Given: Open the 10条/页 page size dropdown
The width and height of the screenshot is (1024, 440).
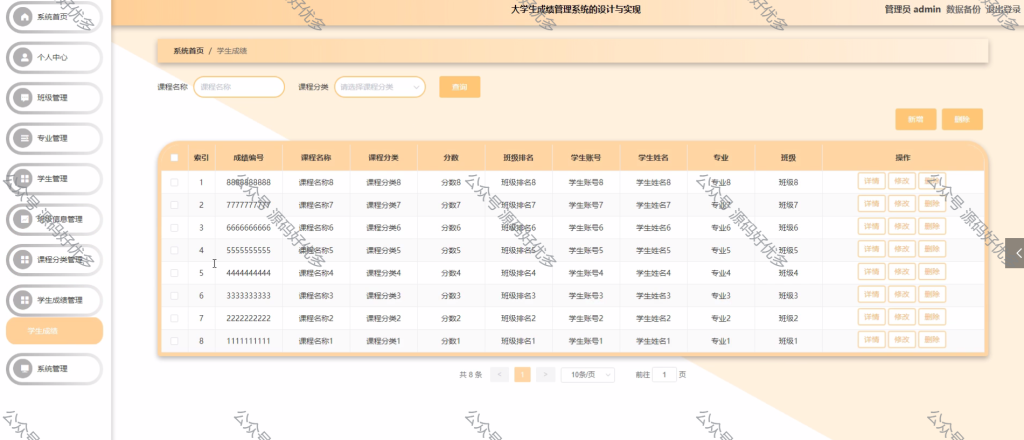Looking at the screenshot, I should click(x=588, y=375).
